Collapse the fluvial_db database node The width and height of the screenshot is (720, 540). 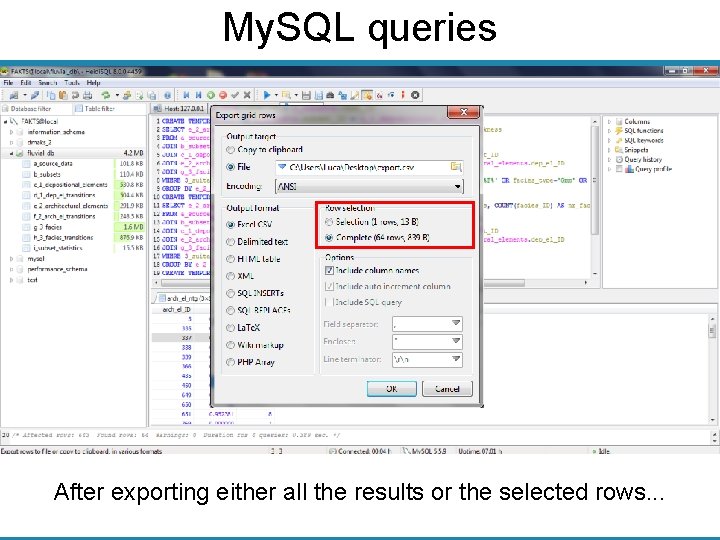click(x=11, y=153)
